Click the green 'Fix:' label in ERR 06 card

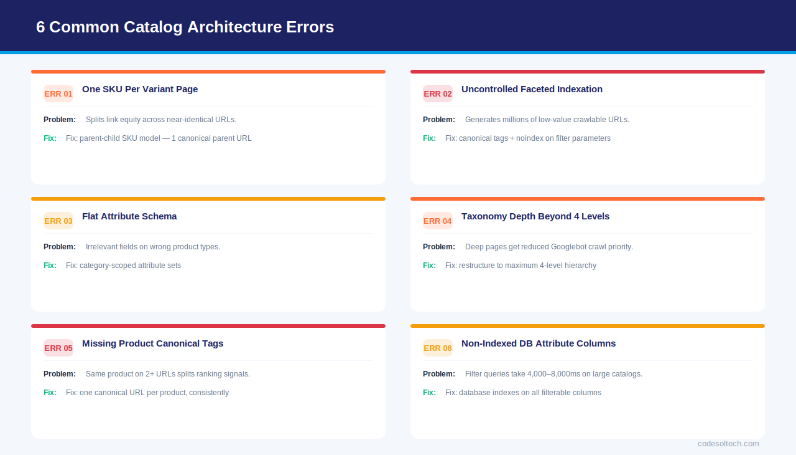[x=429, y=393]
